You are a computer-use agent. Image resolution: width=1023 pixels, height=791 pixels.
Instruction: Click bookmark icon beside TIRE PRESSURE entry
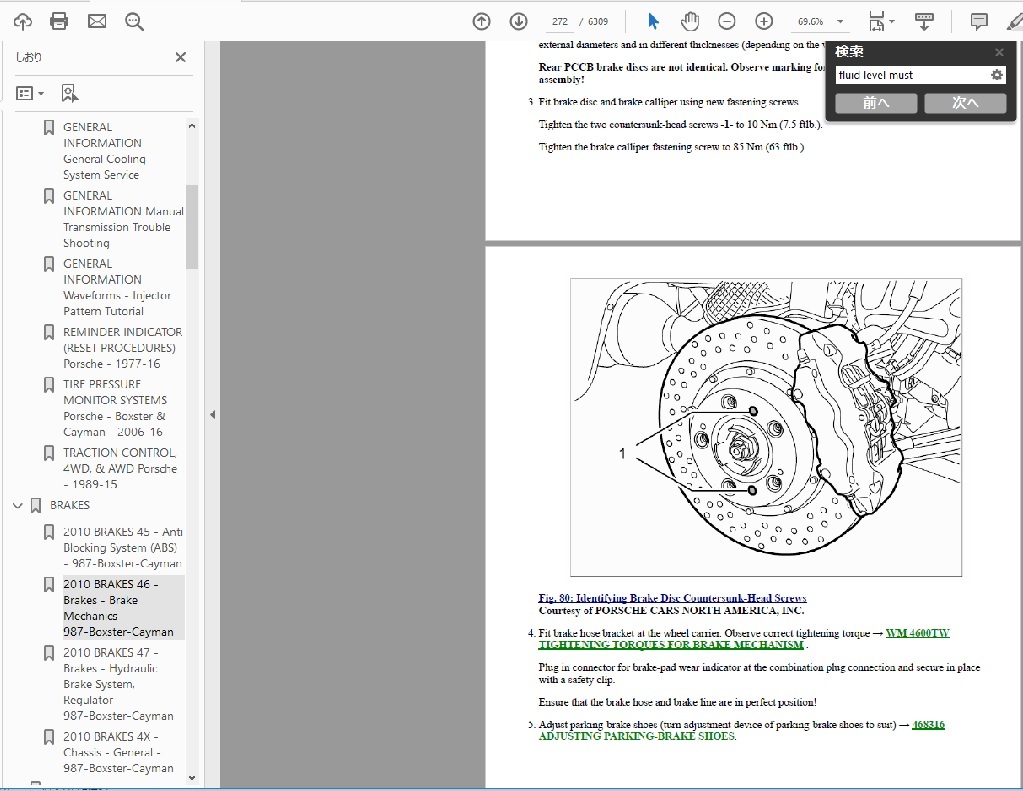(x=49, y=384)
